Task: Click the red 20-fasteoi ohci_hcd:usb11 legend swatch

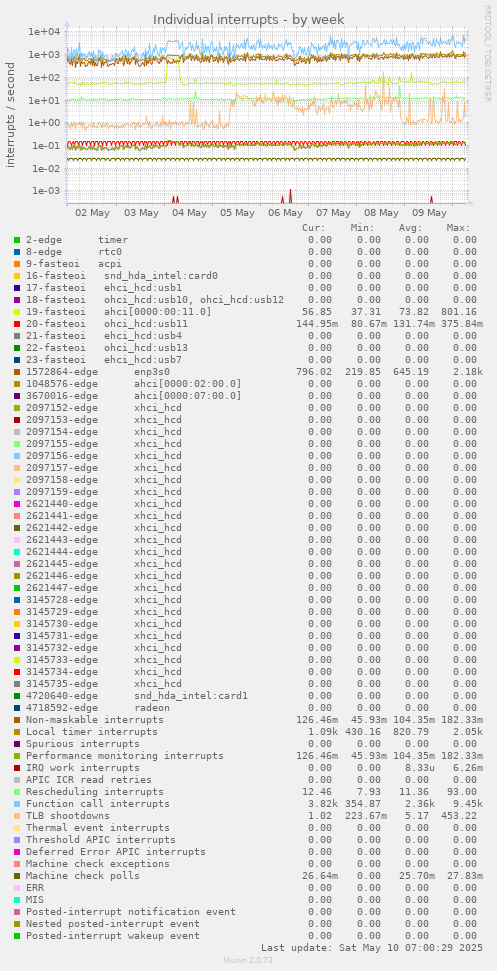Action: click(x=17, y=324)
